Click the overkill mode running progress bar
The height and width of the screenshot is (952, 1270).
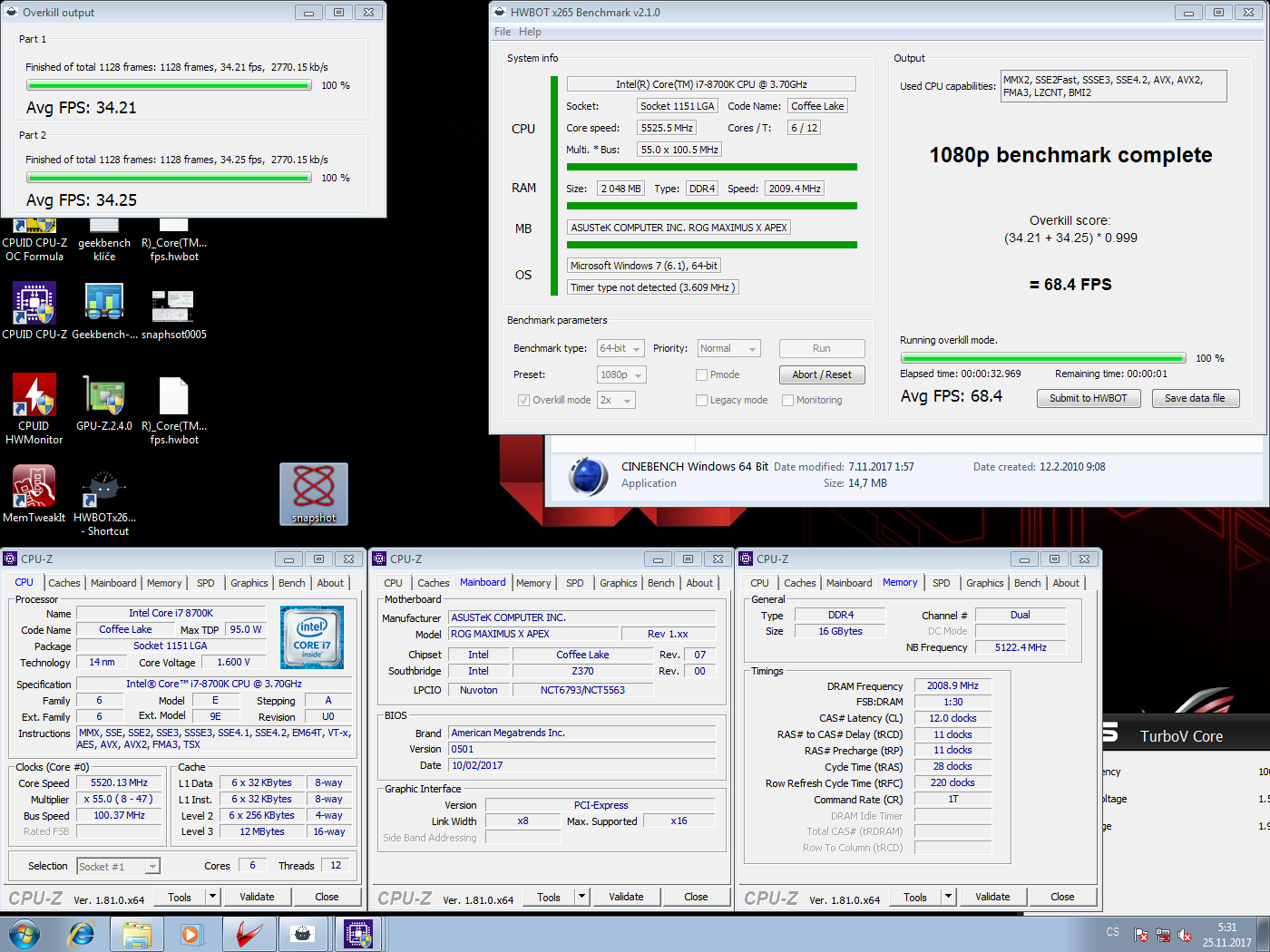point(1043,358)
